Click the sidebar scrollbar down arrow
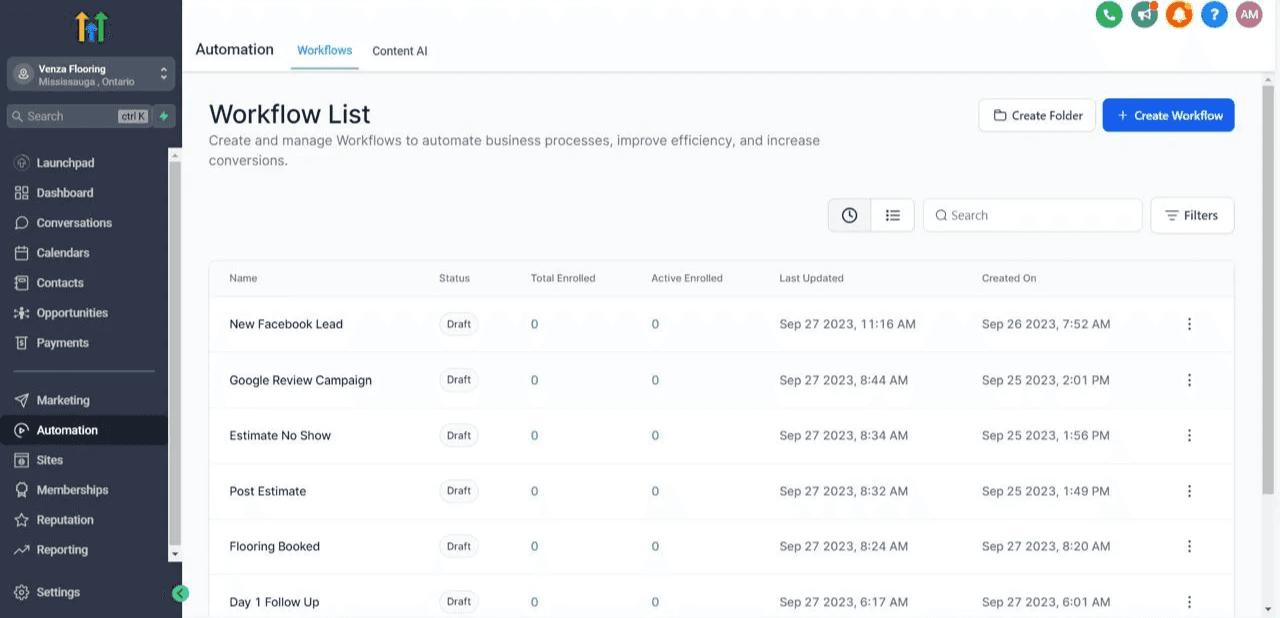 175,553
